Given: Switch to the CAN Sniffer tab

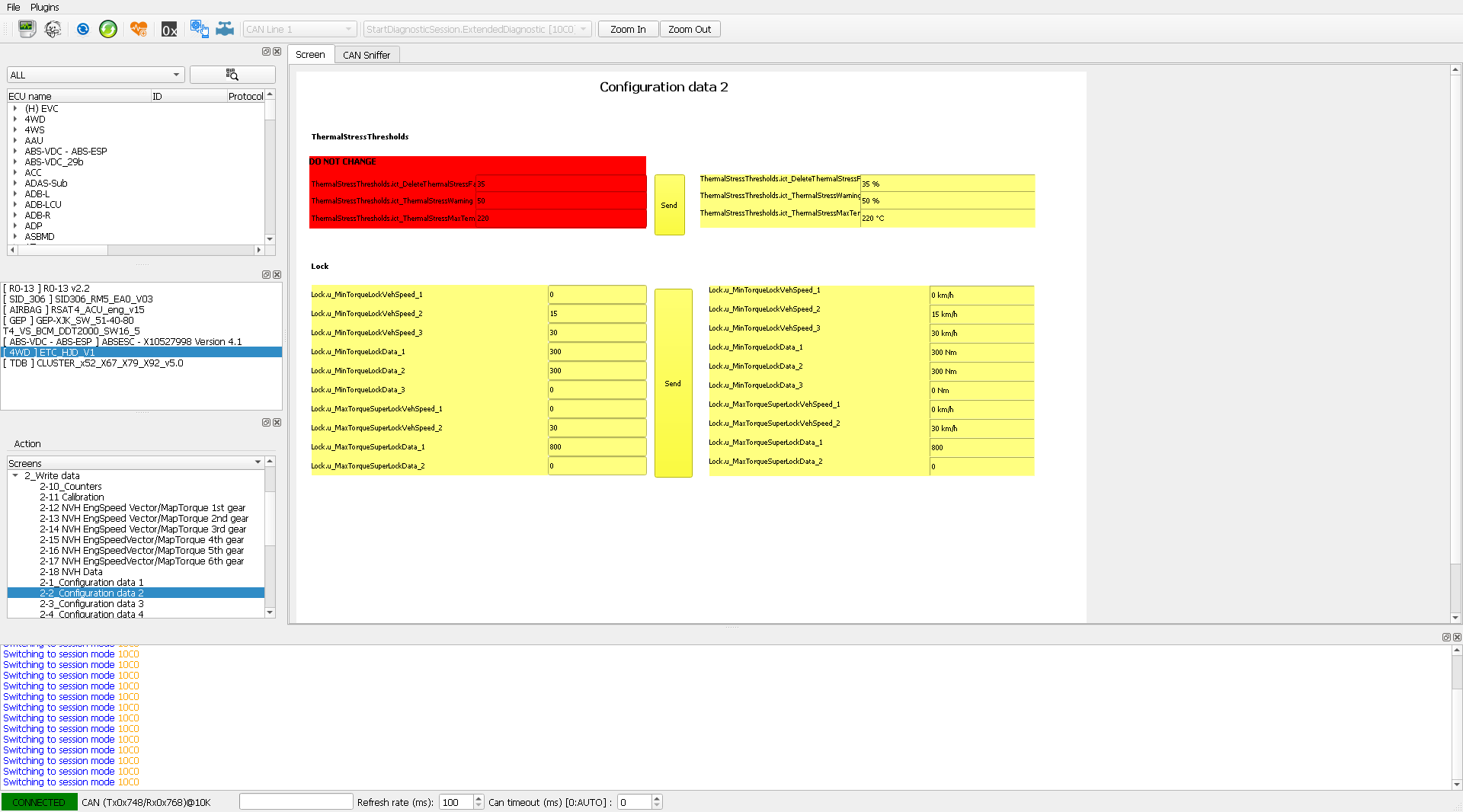Looking at the screenshot, I should pyautogui.click(x=367, y=55).
